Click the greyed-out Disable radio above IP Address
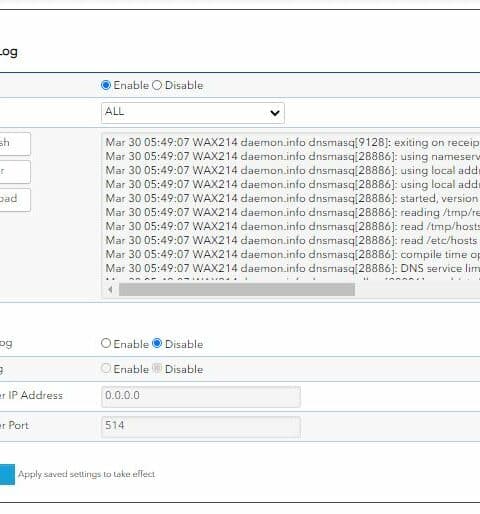Image resolution: width=480 pixels, height=514 pixels. [157, 368]
